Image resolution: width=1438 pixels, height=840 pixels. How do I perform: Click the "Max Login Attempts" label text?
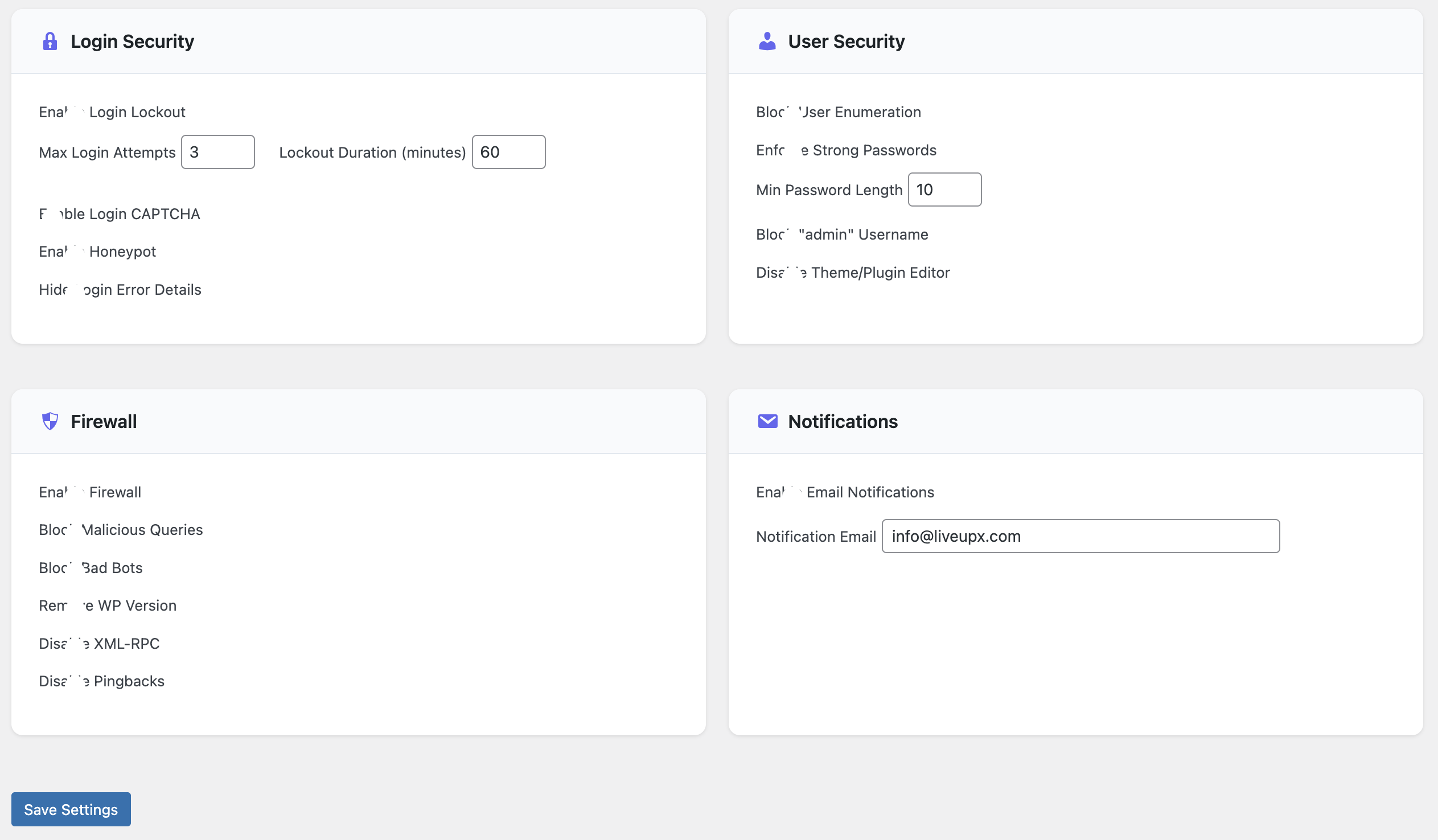click(x=107, y=153)
